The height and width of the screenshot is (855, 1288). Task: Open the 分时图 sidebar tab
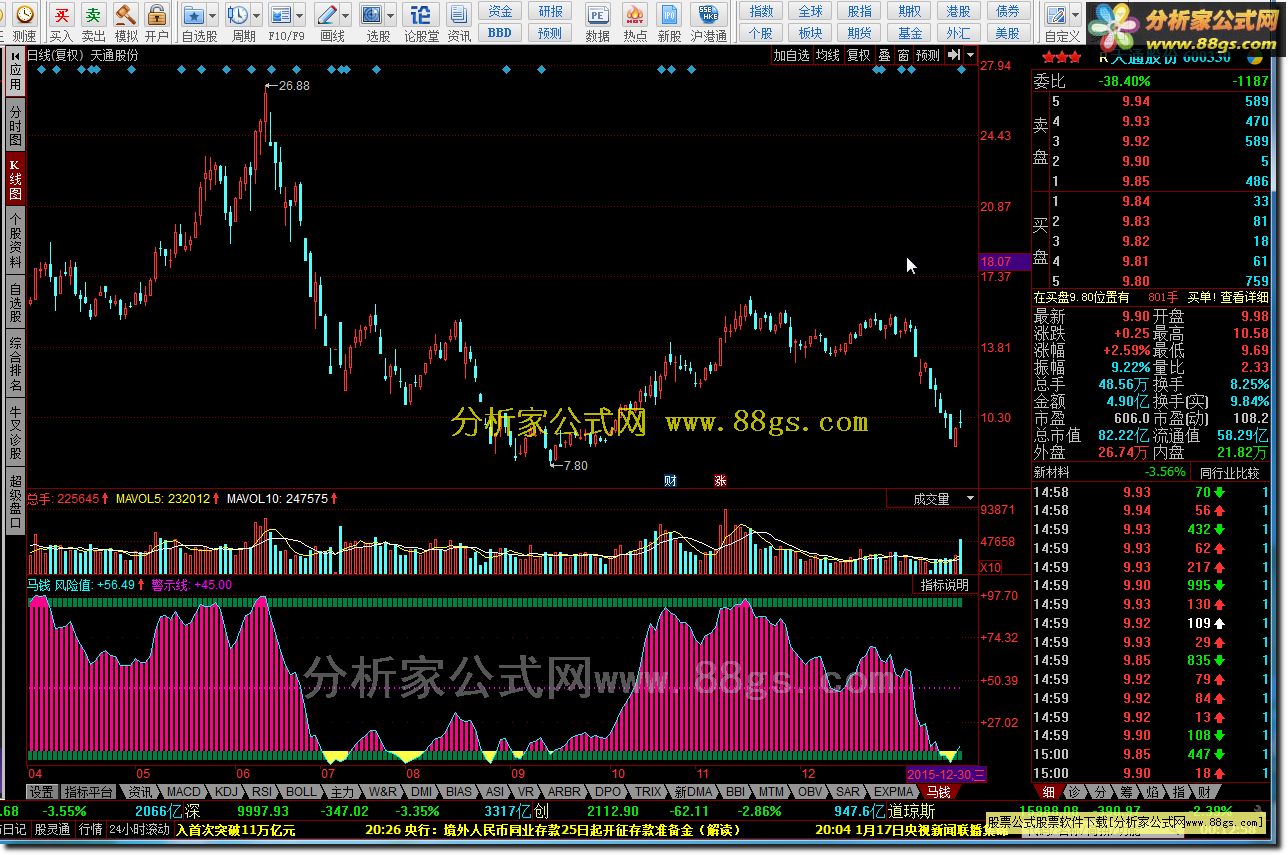pyautogui.click(x=15, y=126)
